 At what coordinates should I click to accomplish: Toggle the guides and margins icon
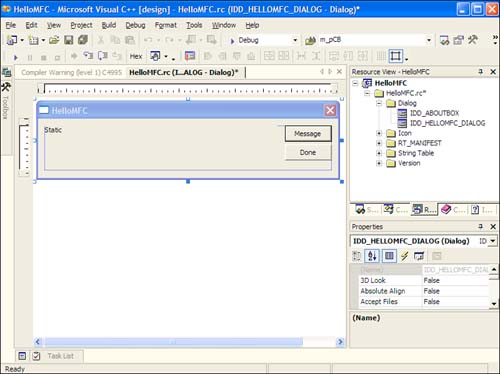click(396, 56)
